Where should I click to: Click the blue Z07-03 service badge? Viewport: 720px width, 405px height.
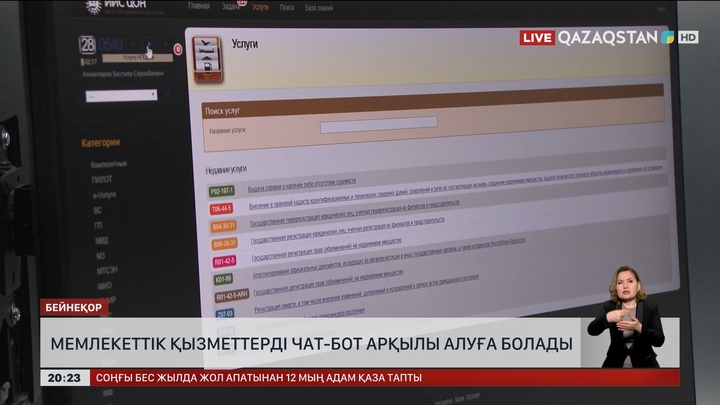point(225,314)
